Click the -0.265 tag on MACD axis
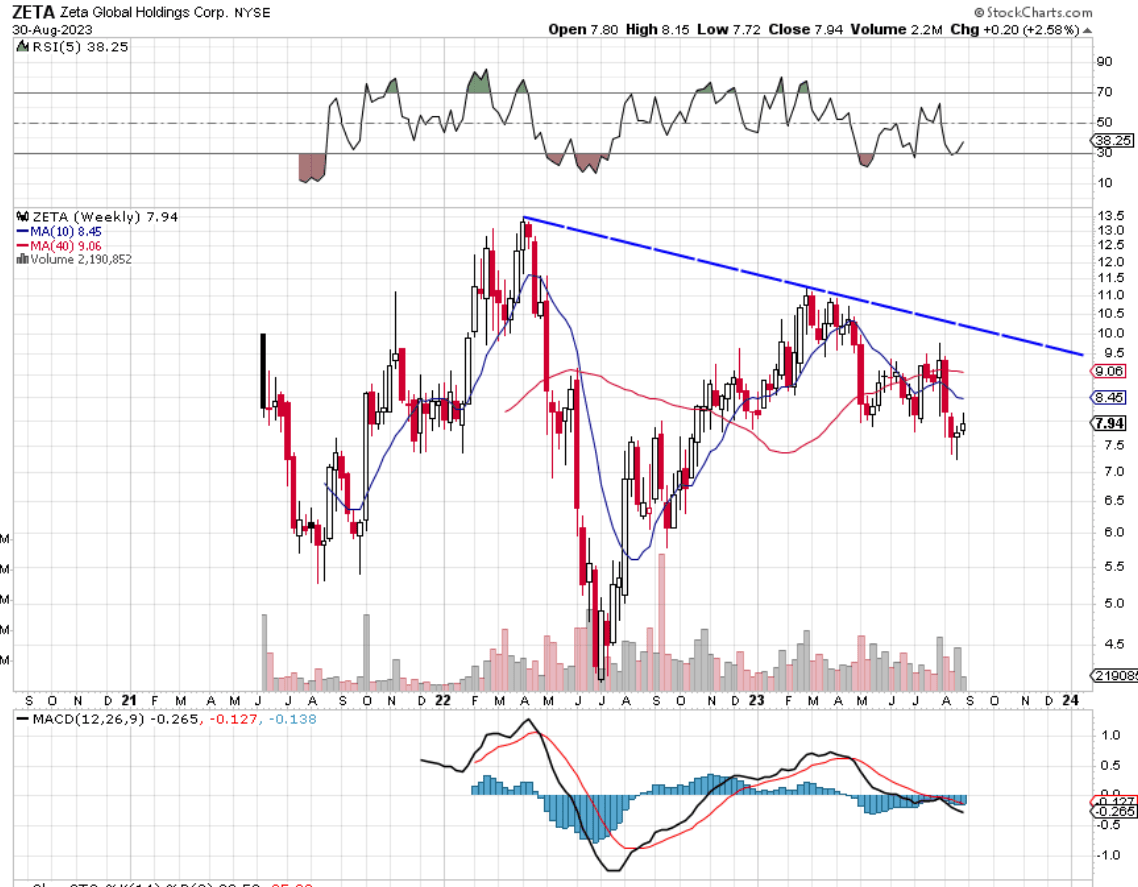This screenshot has width=1138, height=887. (x=1114, y=812)
